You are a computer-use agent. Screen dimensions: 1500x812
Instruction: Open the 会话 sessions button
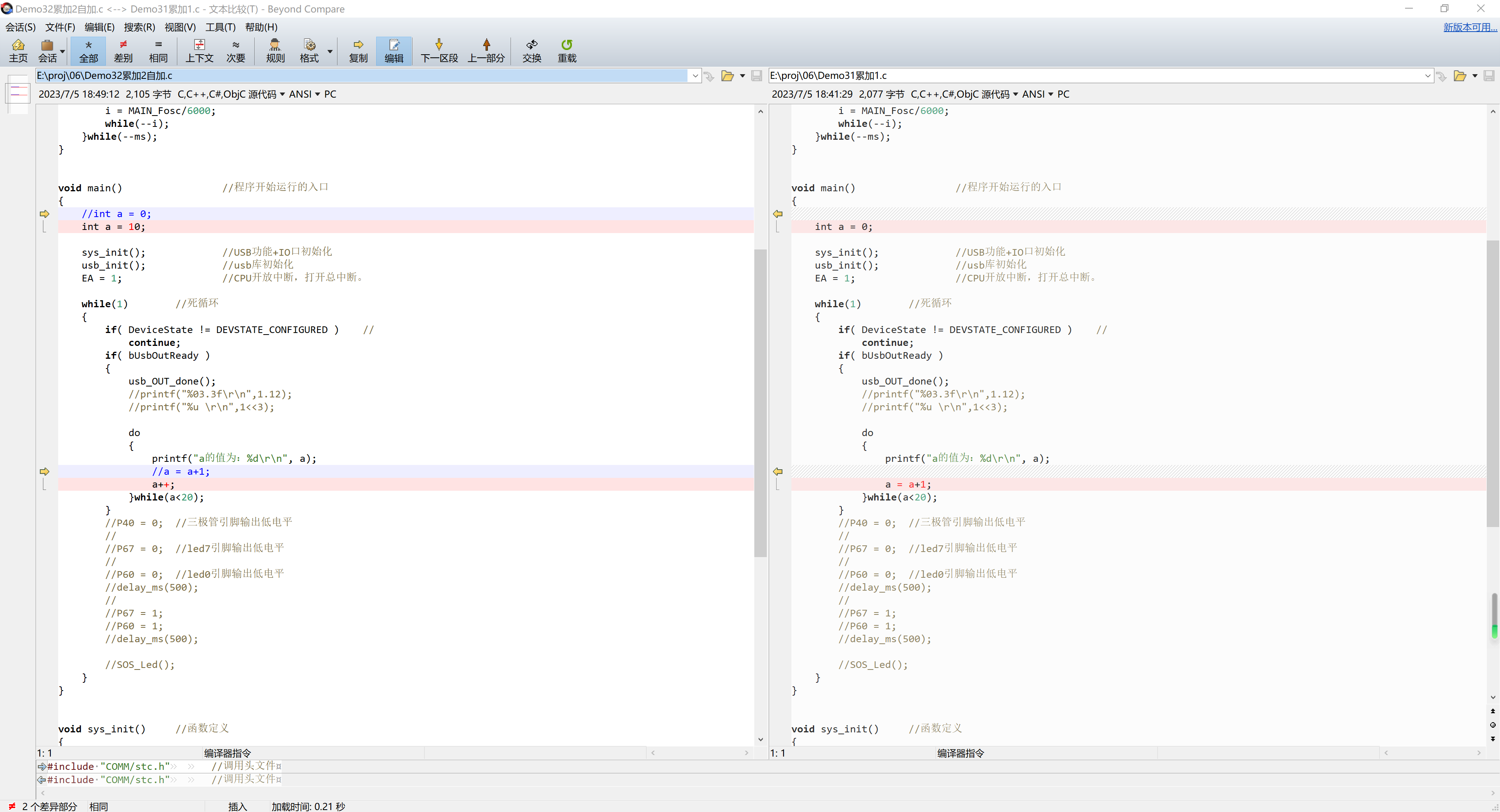point(47,51)
